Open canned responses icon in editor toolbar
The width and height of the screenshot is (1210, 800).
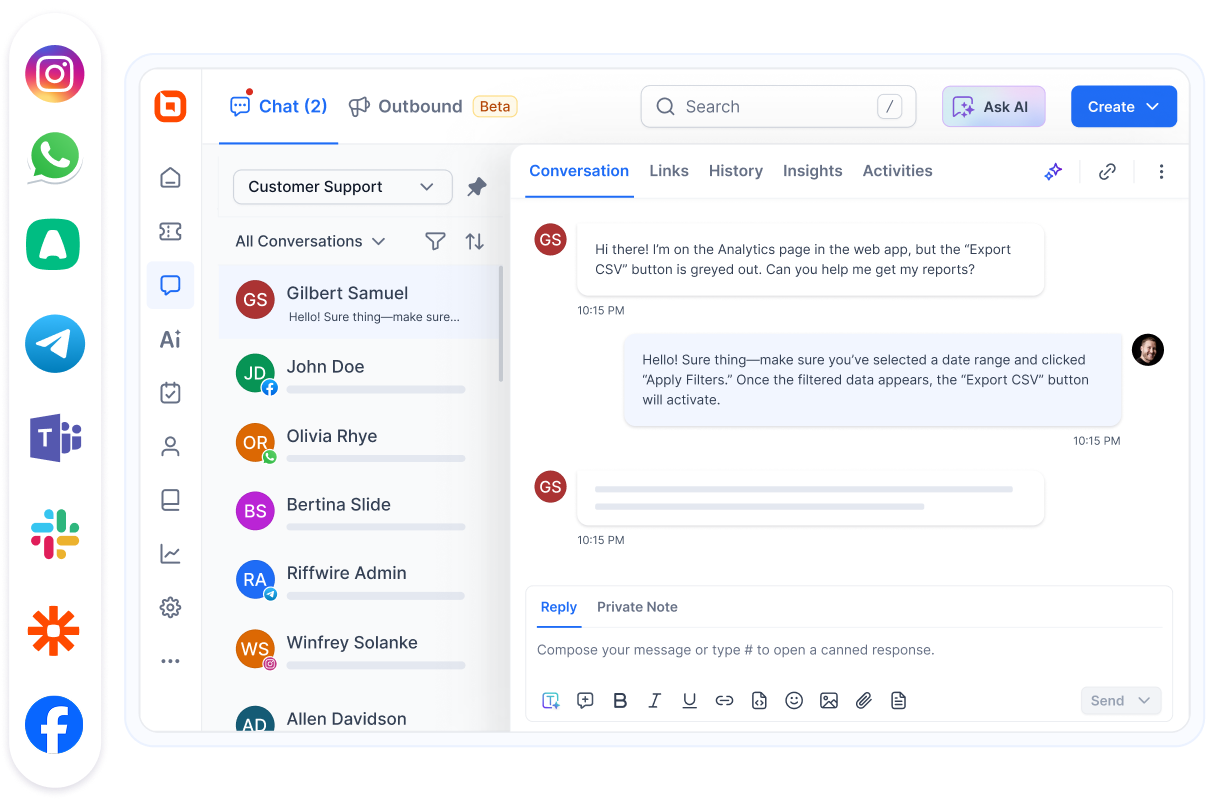click(x=585, y=701)
